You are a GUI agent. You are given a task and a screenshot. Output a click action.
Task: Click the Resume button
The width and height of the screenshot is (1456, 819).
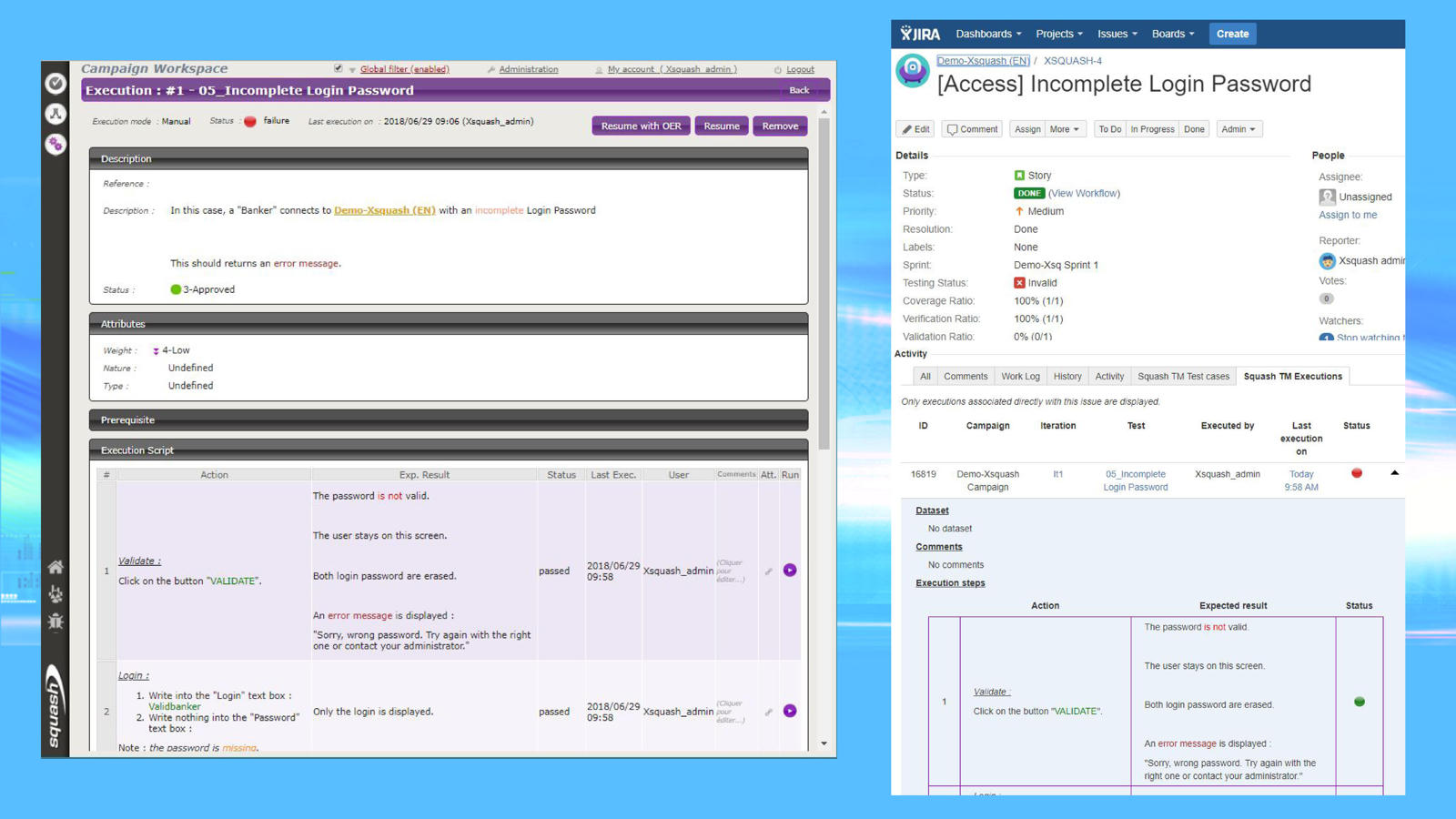[x=722, y=126]
